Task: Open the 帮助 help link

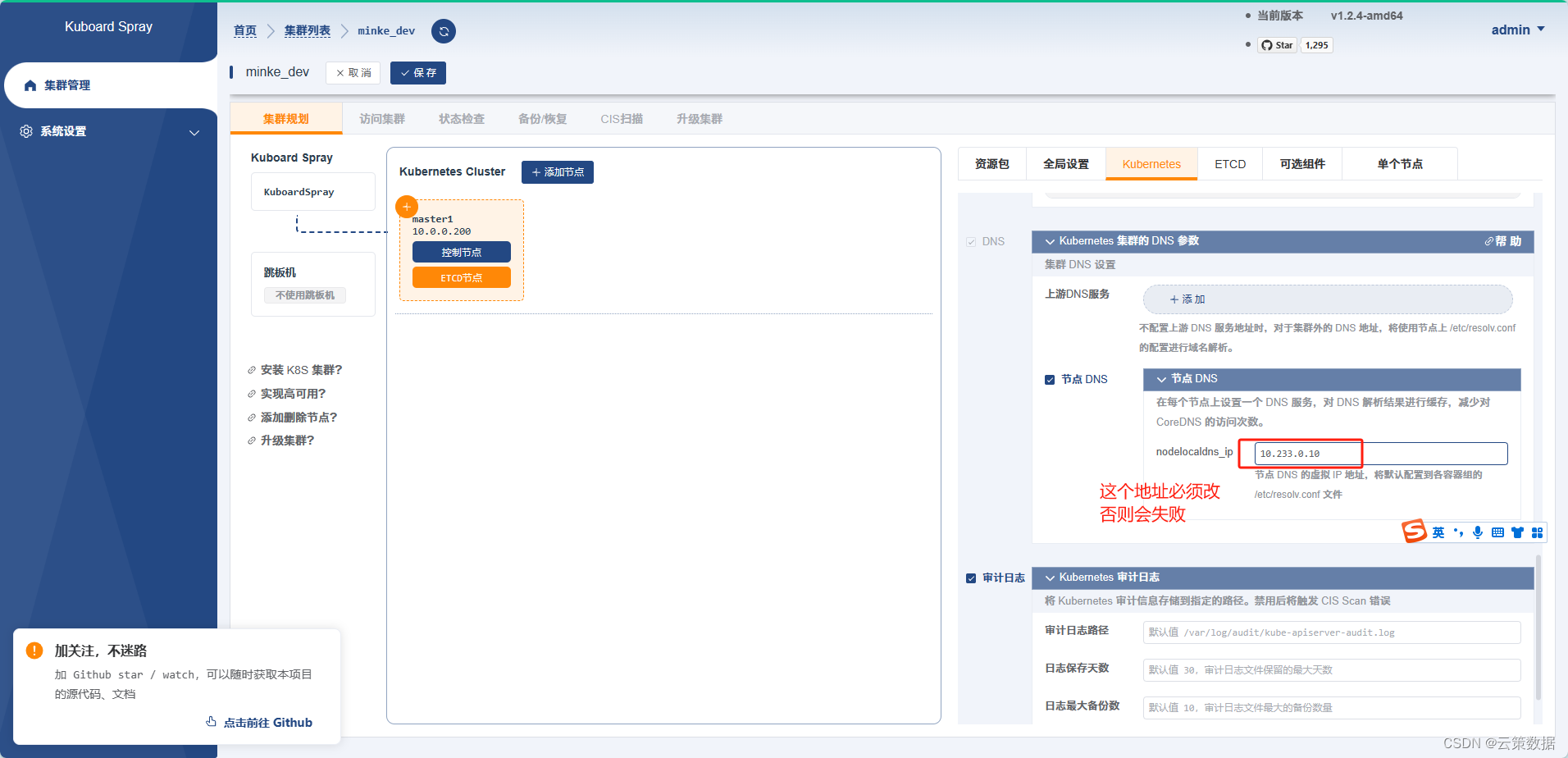Action: [x=1502, y=241]
